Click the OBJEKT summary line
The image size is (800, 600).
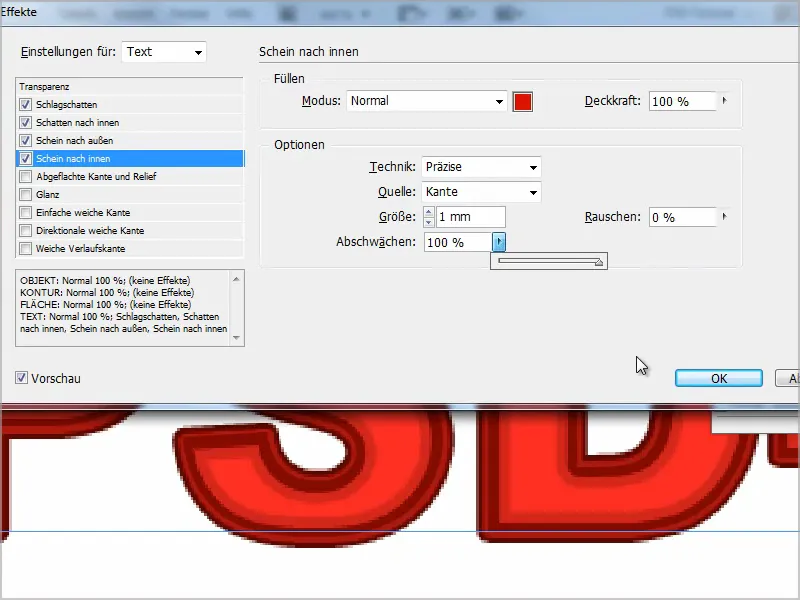(x=105, y=281)
